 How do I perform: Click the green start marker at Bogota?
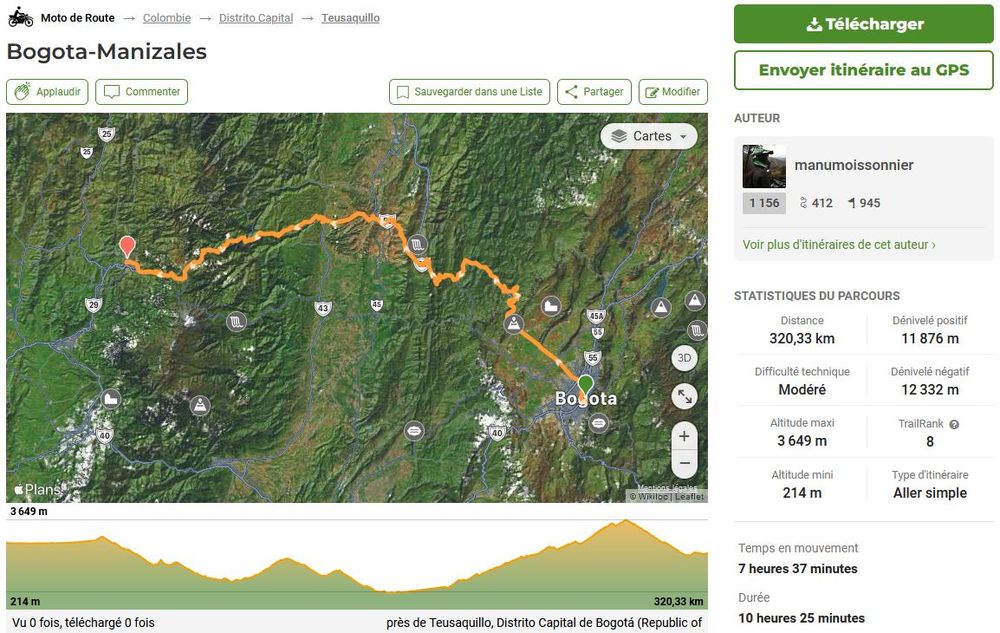tap(585, 385)
